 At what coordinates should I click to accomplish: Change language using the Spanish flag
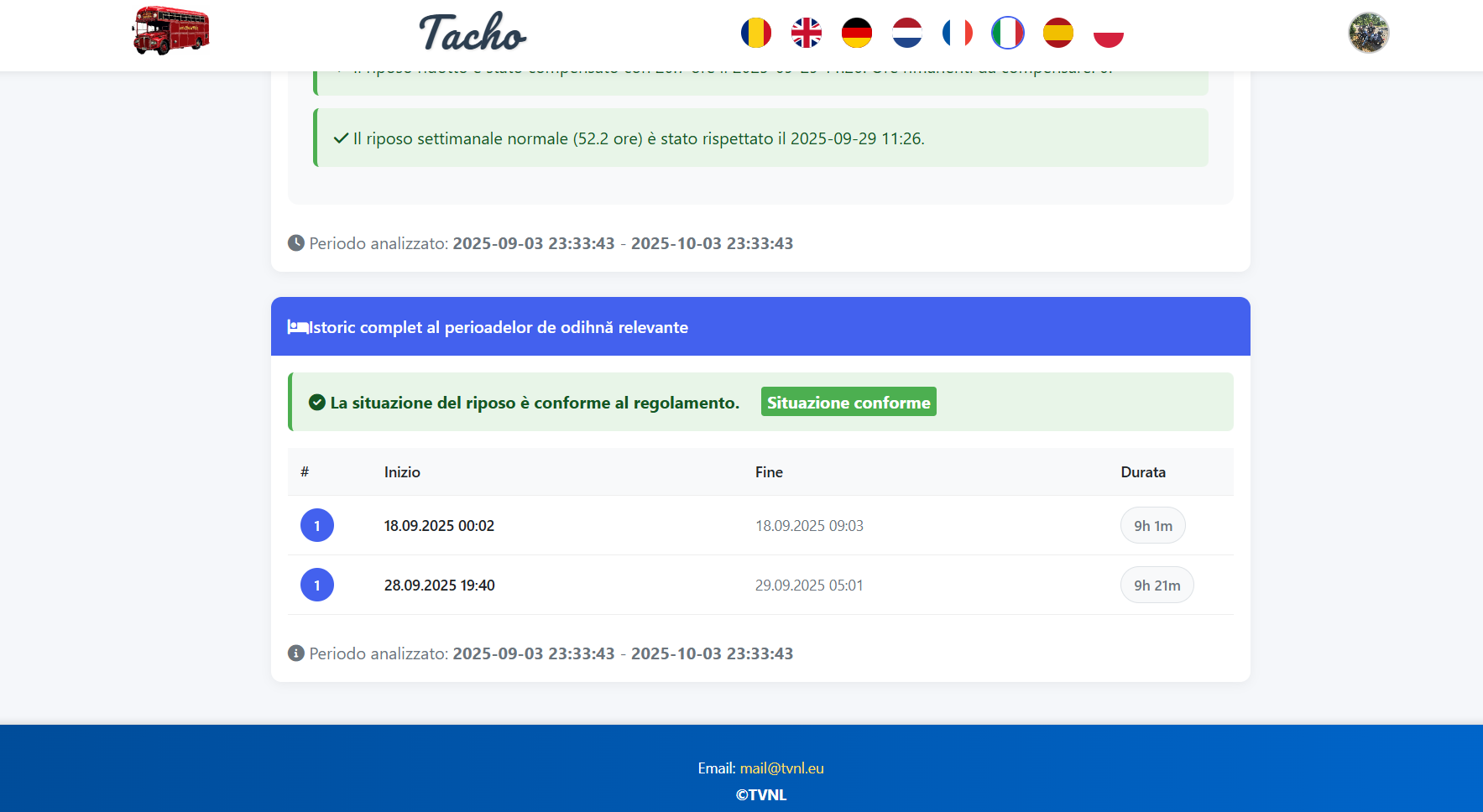pyautogui.click(x=1057, y=34)
